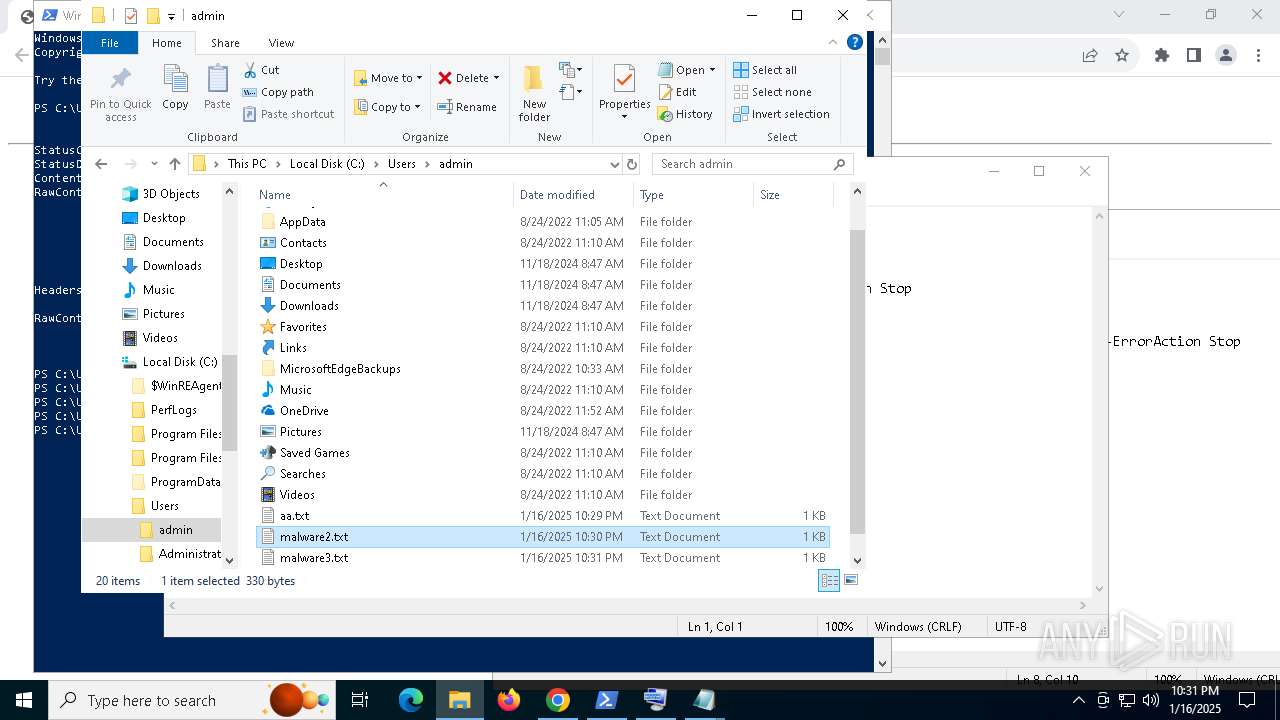
Task: Click the Windows Start button
Action: point(23,700)
